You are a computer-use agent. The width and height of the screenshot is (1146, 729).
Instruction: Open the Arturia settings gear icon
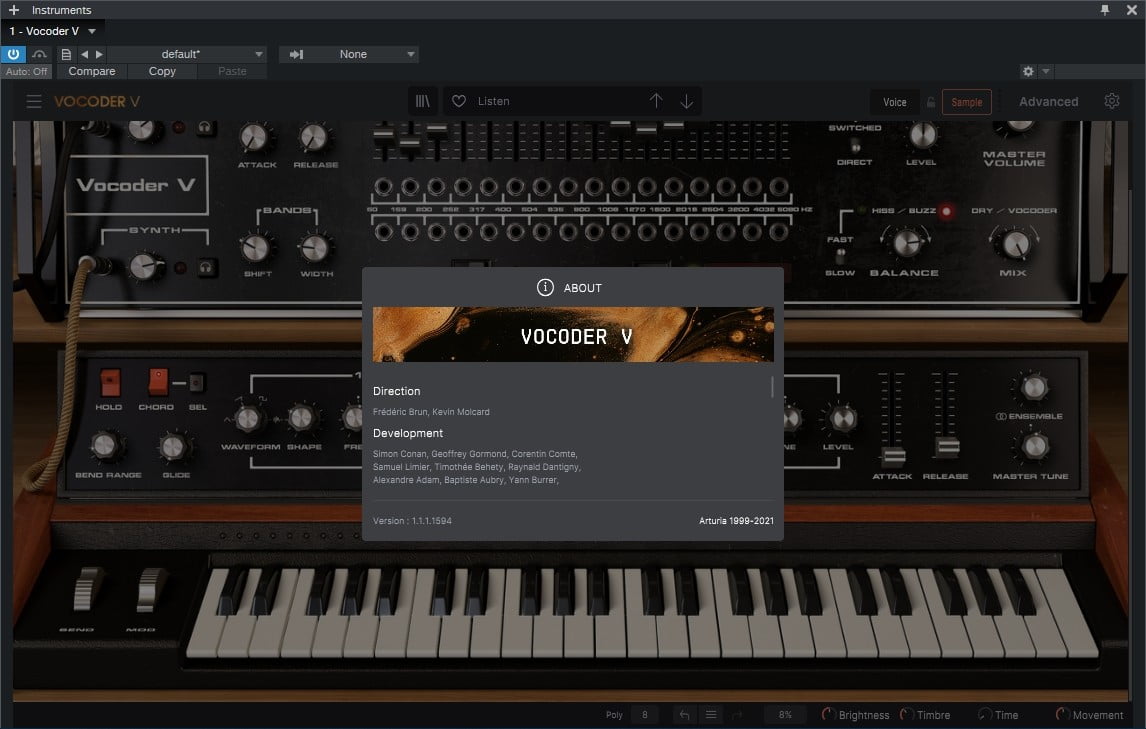(1112, 101)
